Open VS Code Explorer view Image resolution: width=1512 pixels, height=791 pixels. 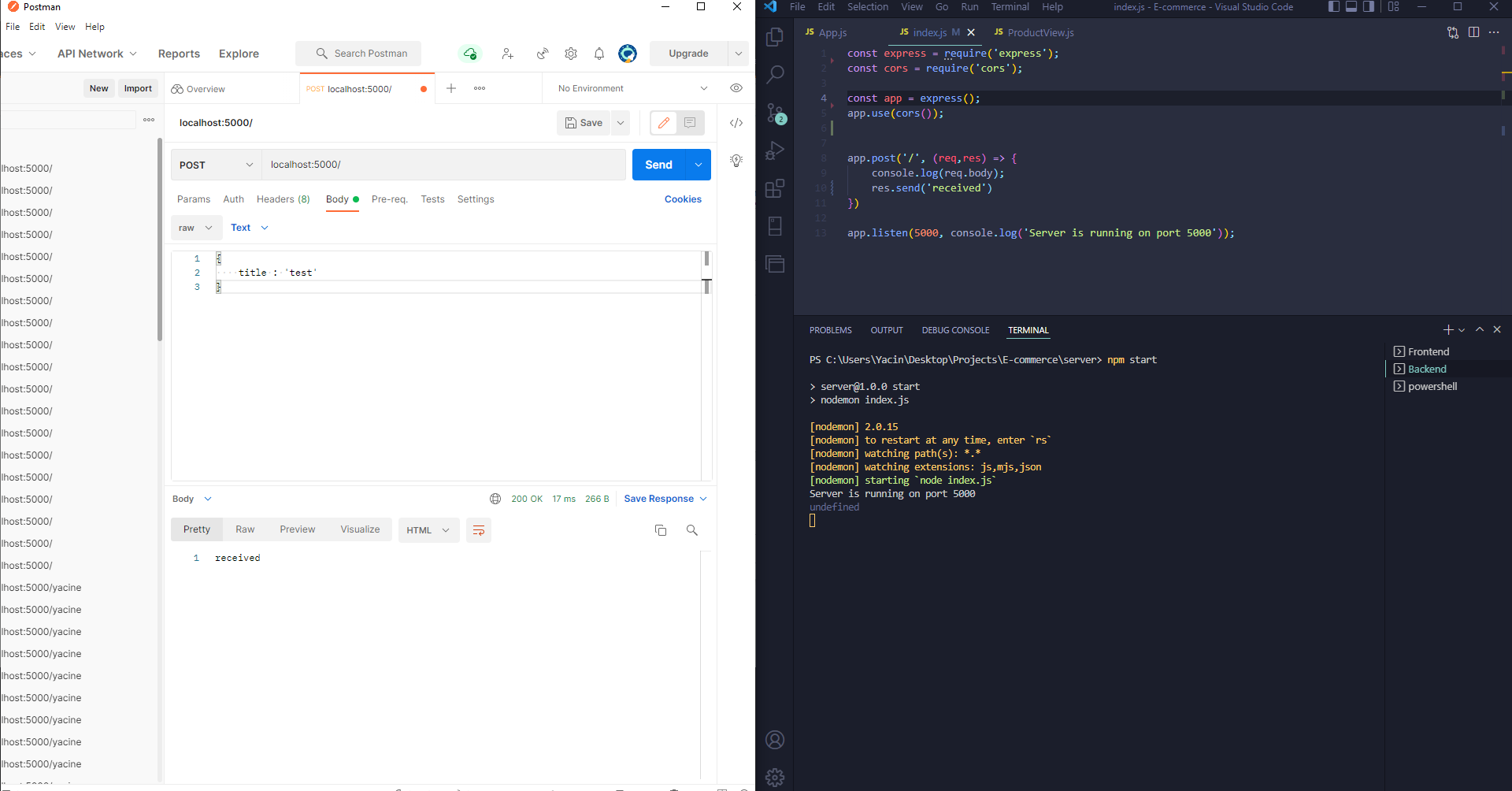(x=775, y=37)
